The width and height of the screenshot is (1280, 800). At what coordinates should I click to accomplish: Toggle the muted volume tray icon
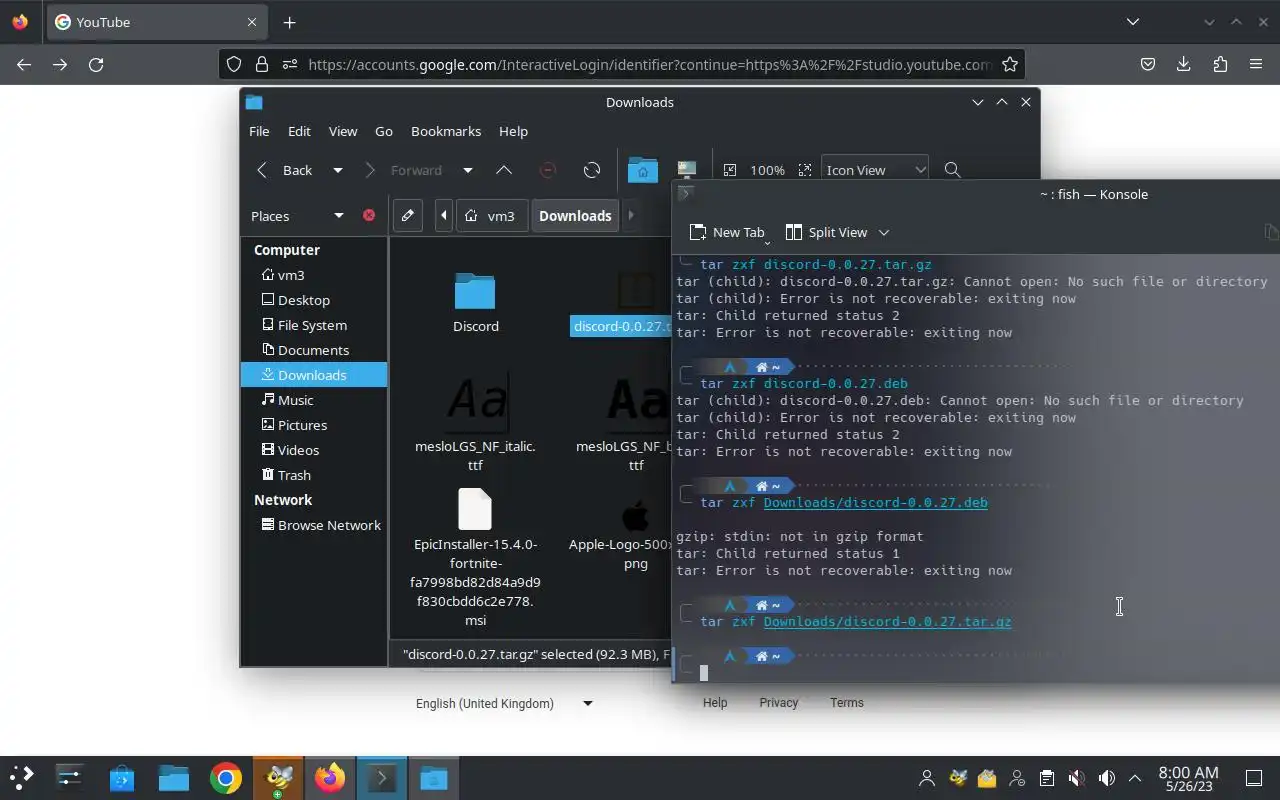(x=1076, y=778)
